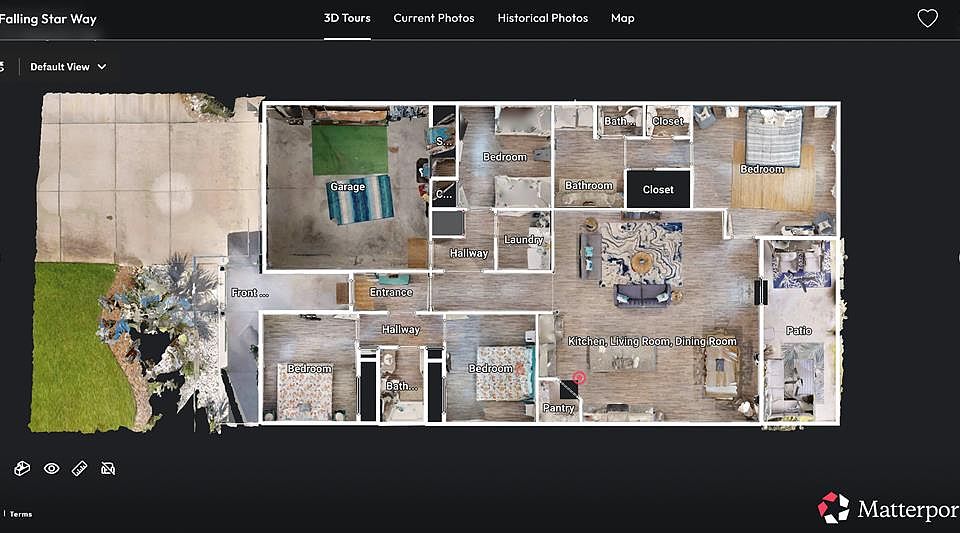This screenshot has height=533, width=960.
Task: Click the chevron next to Default View
Action: click(x=102, y=67)
